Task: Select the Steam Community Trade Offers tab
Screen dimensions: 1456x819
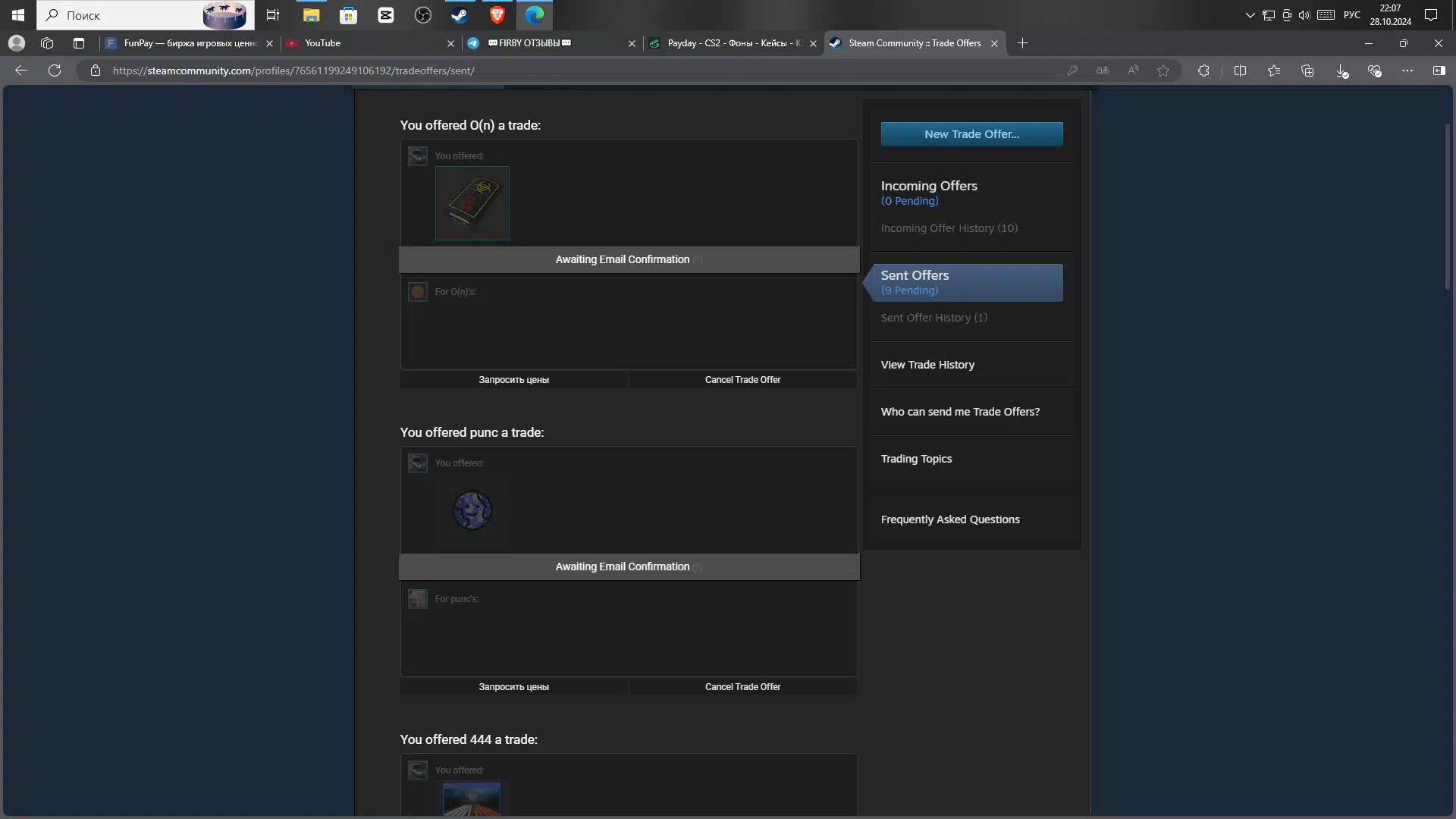Action: tap(915, 43)
